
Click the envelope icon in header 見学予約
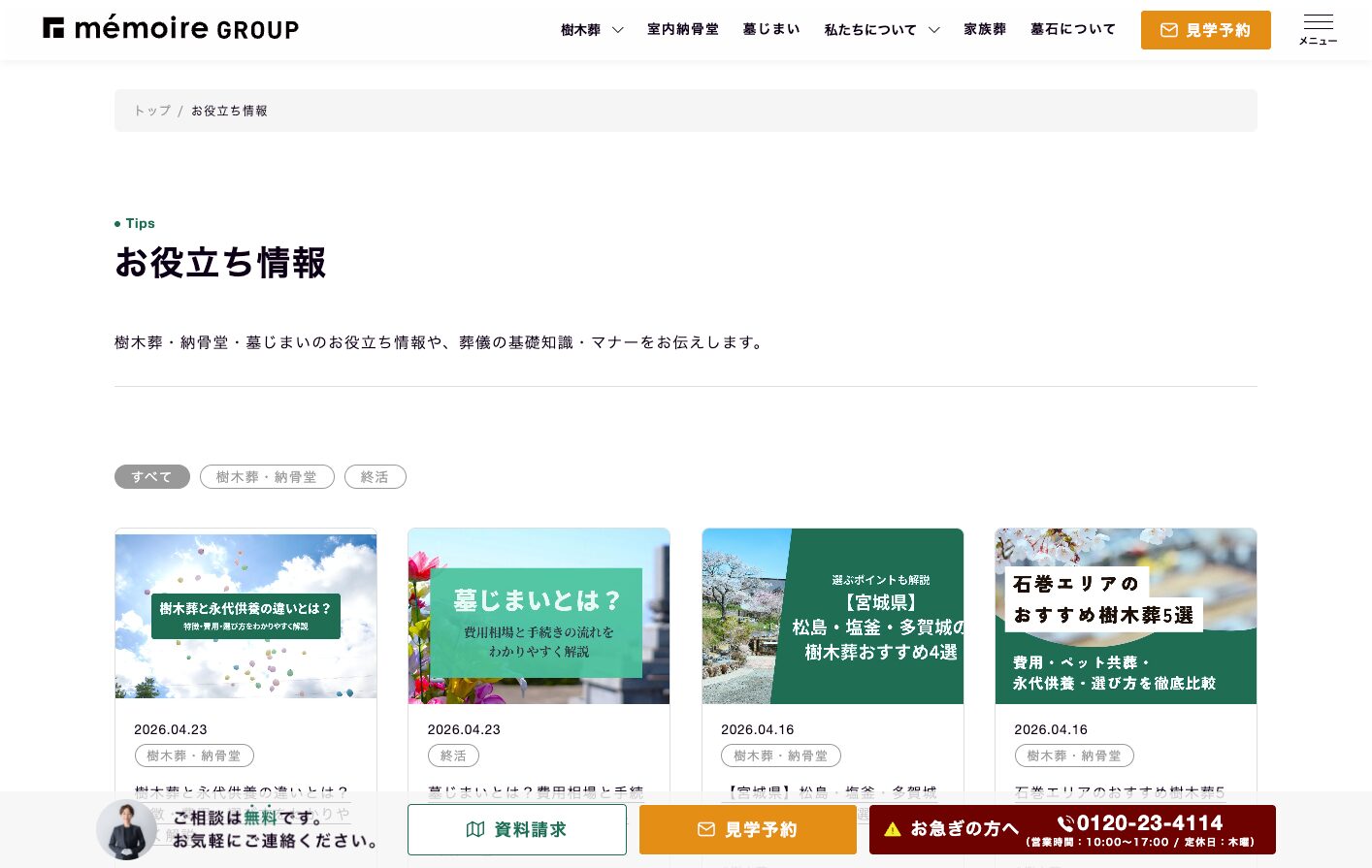tap(1168, 30)
